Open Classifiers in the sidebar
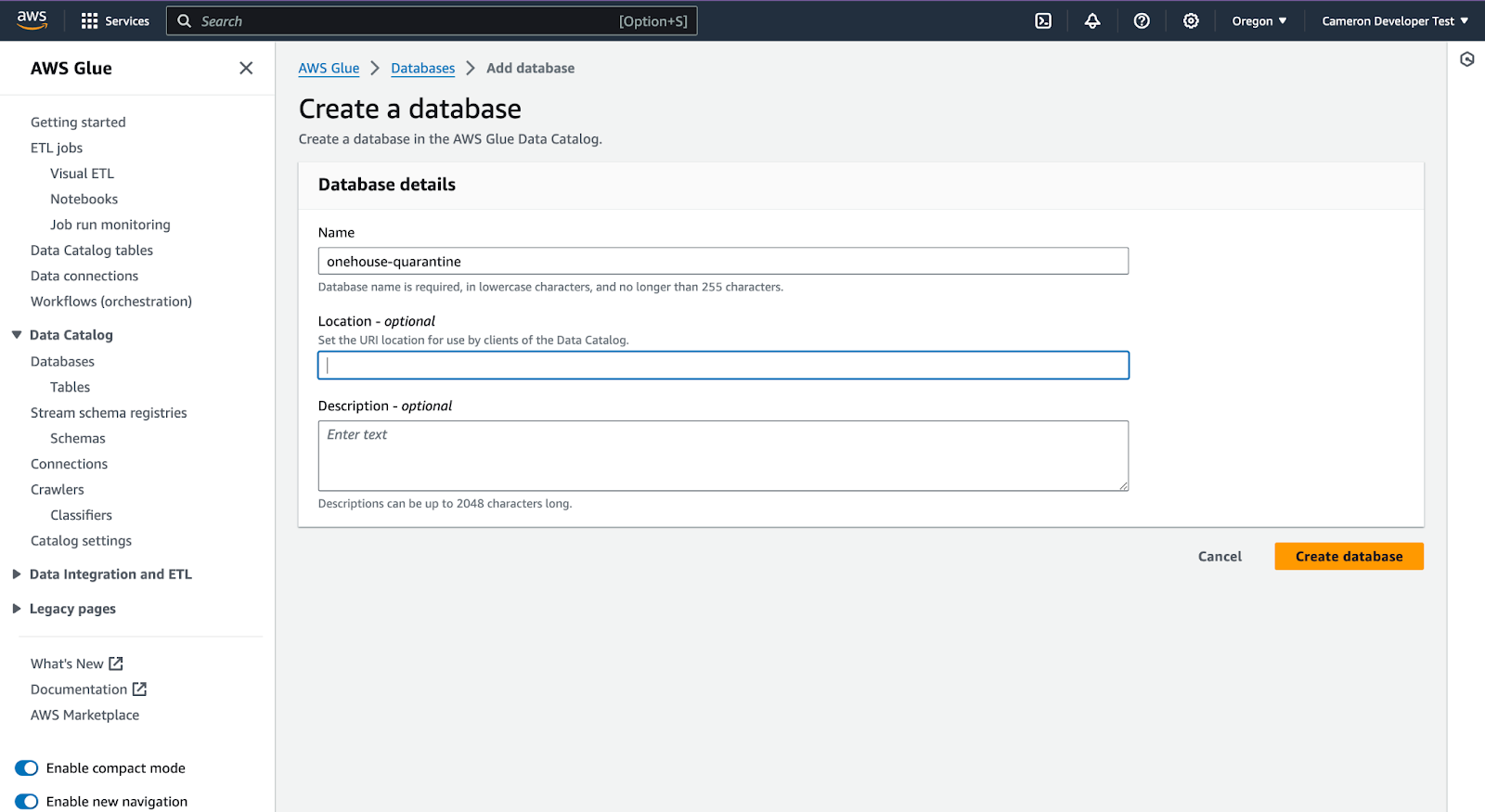The width and height of the screenshot is (1485, 812). click(x=81, y=515)
